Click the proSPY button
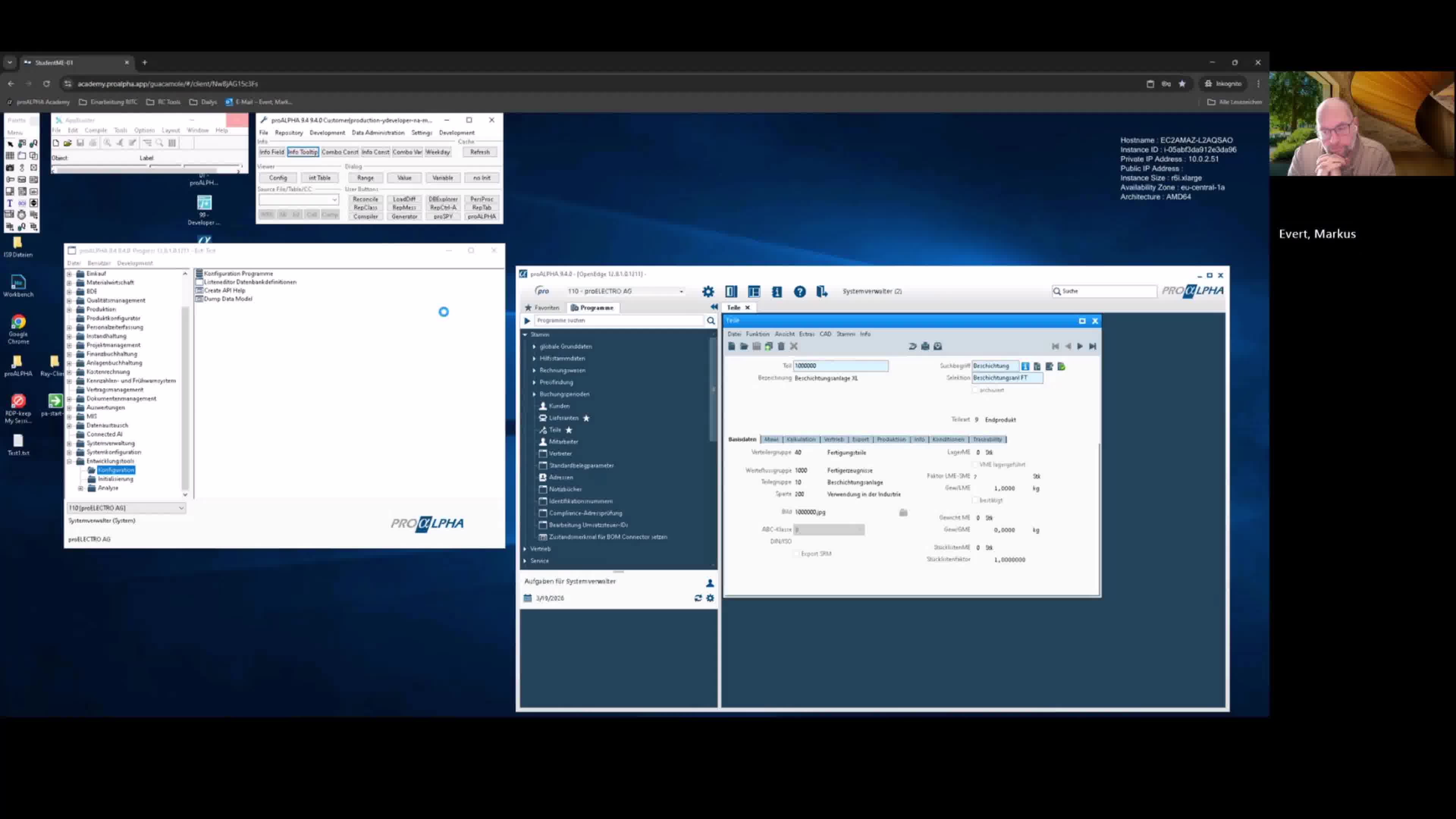 click(x=442, y=217)
